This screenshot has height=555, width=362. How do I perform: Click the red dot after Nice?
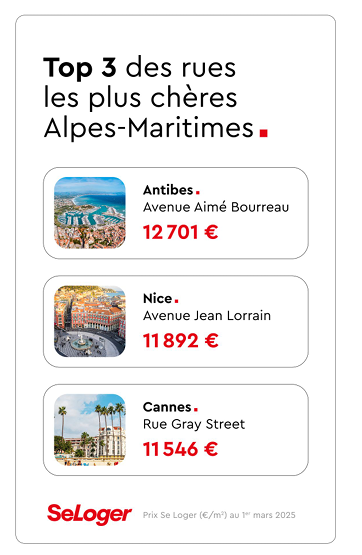tap(176, 301)
